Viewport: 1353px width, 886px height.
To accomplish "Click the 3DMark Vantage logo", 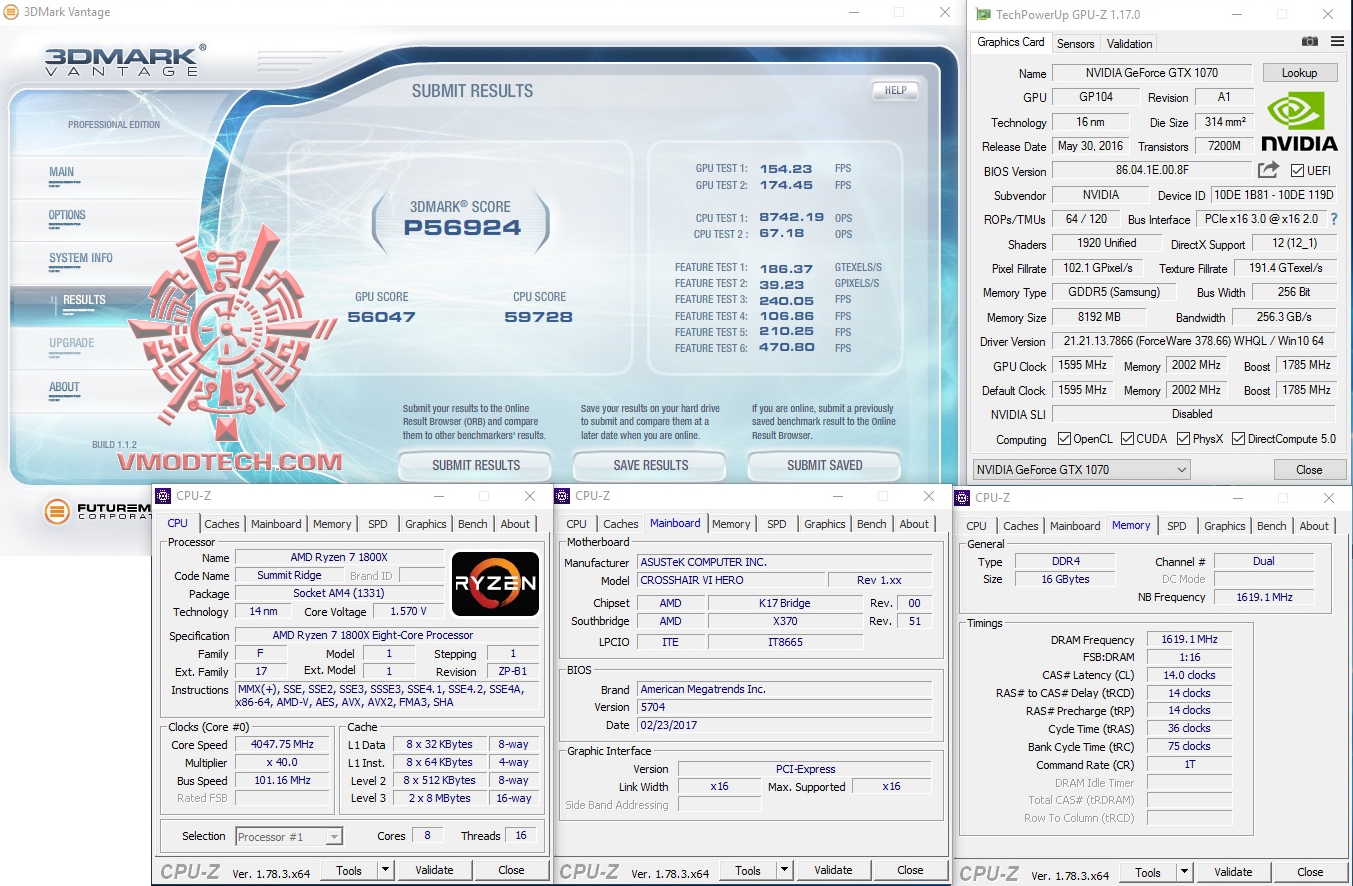I will 120,58.
